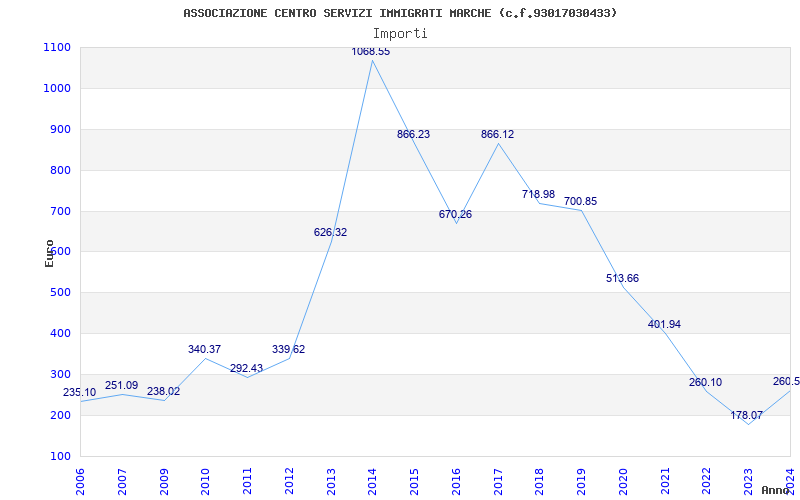800x500 pixels.
Task: Click the x-axis year 2006
Action: (80, 482)
